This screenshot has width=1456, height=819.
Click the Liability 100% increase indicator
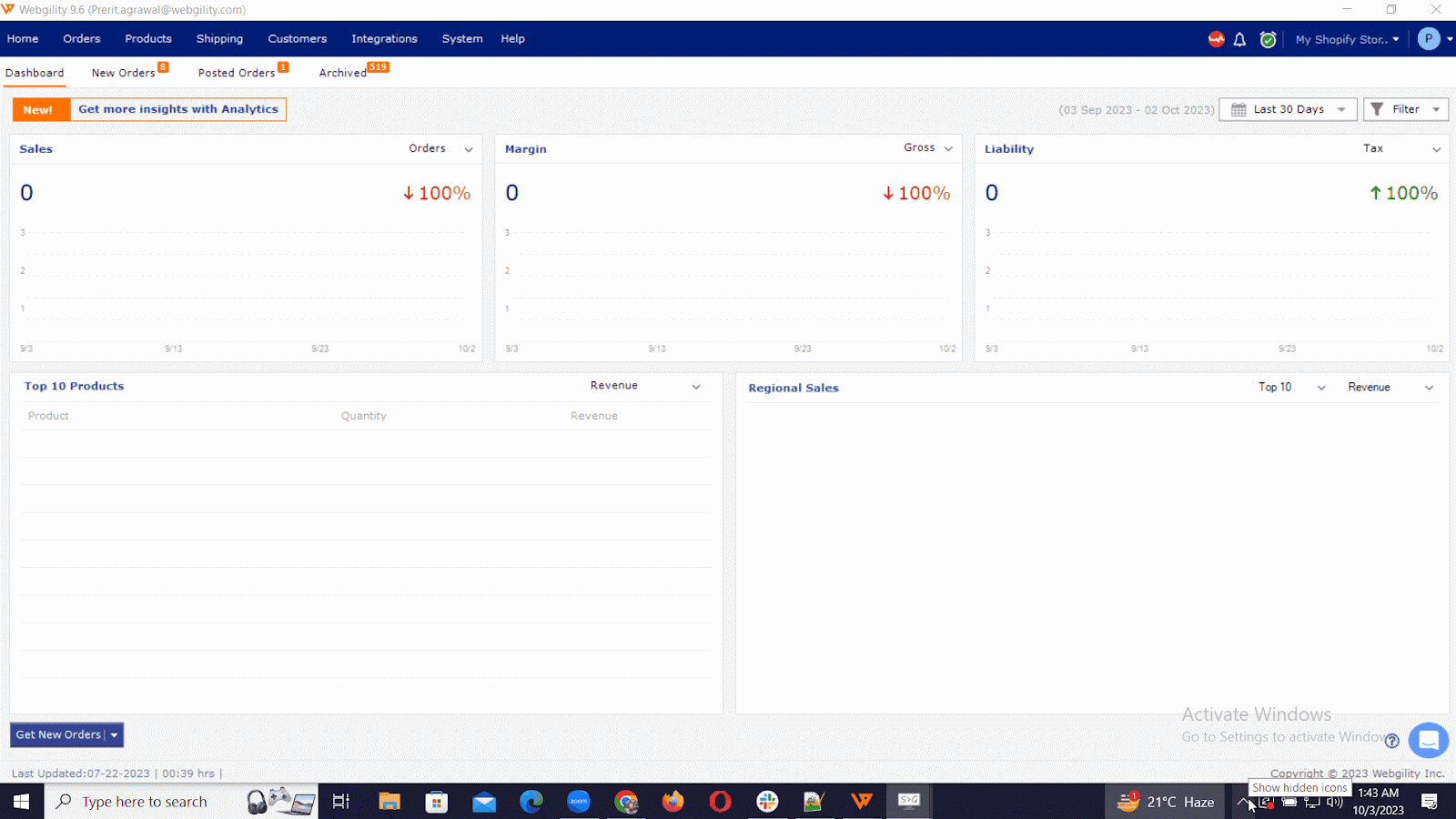tap(1404, 193)
